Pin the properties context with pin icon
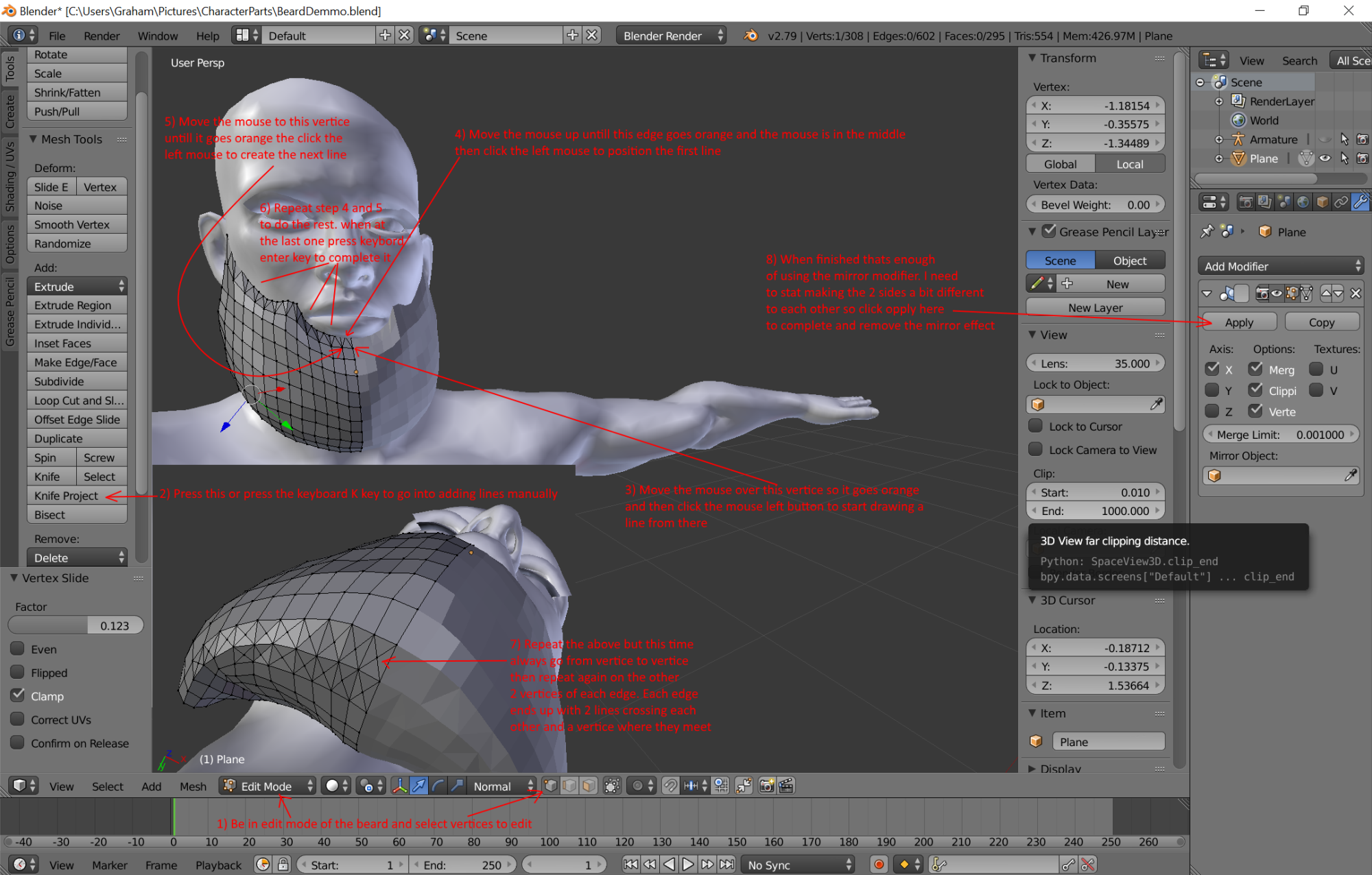The height and width of the screenshot is (875, 1372). pos(1207,232)
